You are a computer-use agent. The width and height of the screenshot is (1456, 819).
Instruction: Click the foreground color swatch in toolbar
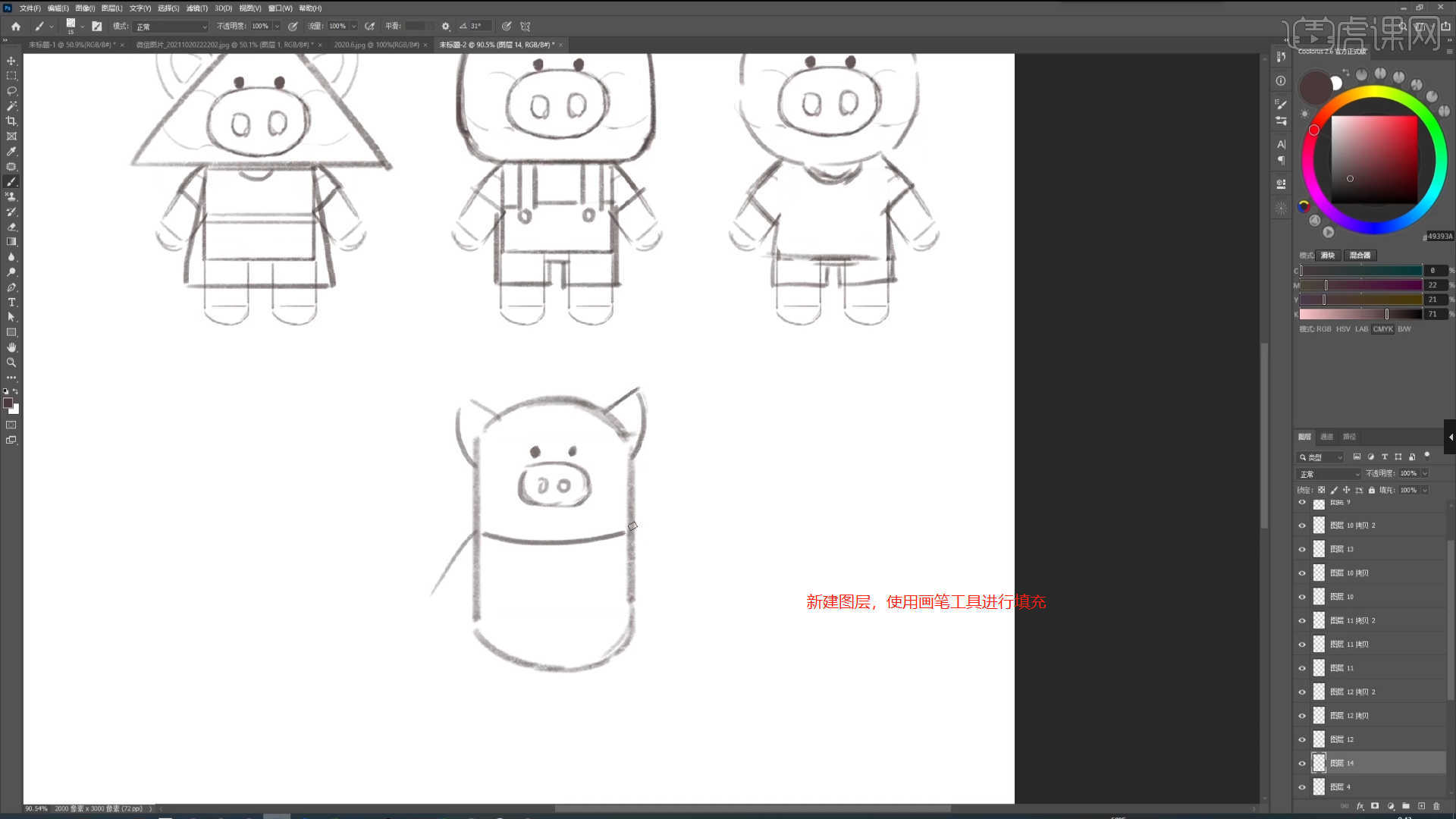click(x=8, y=403)
